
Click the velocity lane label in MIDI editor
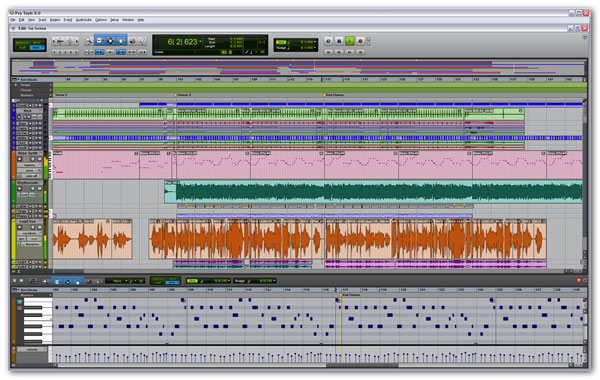(x=32, y=349)
